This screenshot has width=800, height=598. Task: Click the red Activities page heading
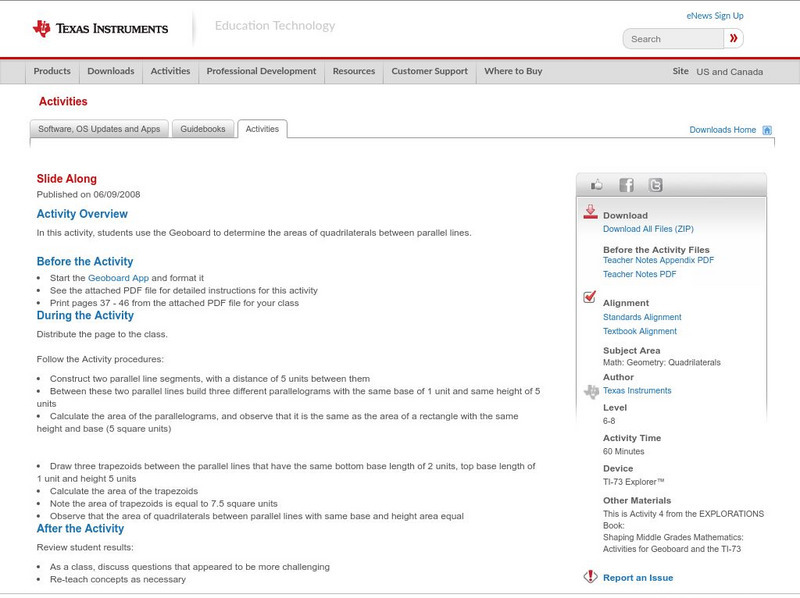click(63, 102)
